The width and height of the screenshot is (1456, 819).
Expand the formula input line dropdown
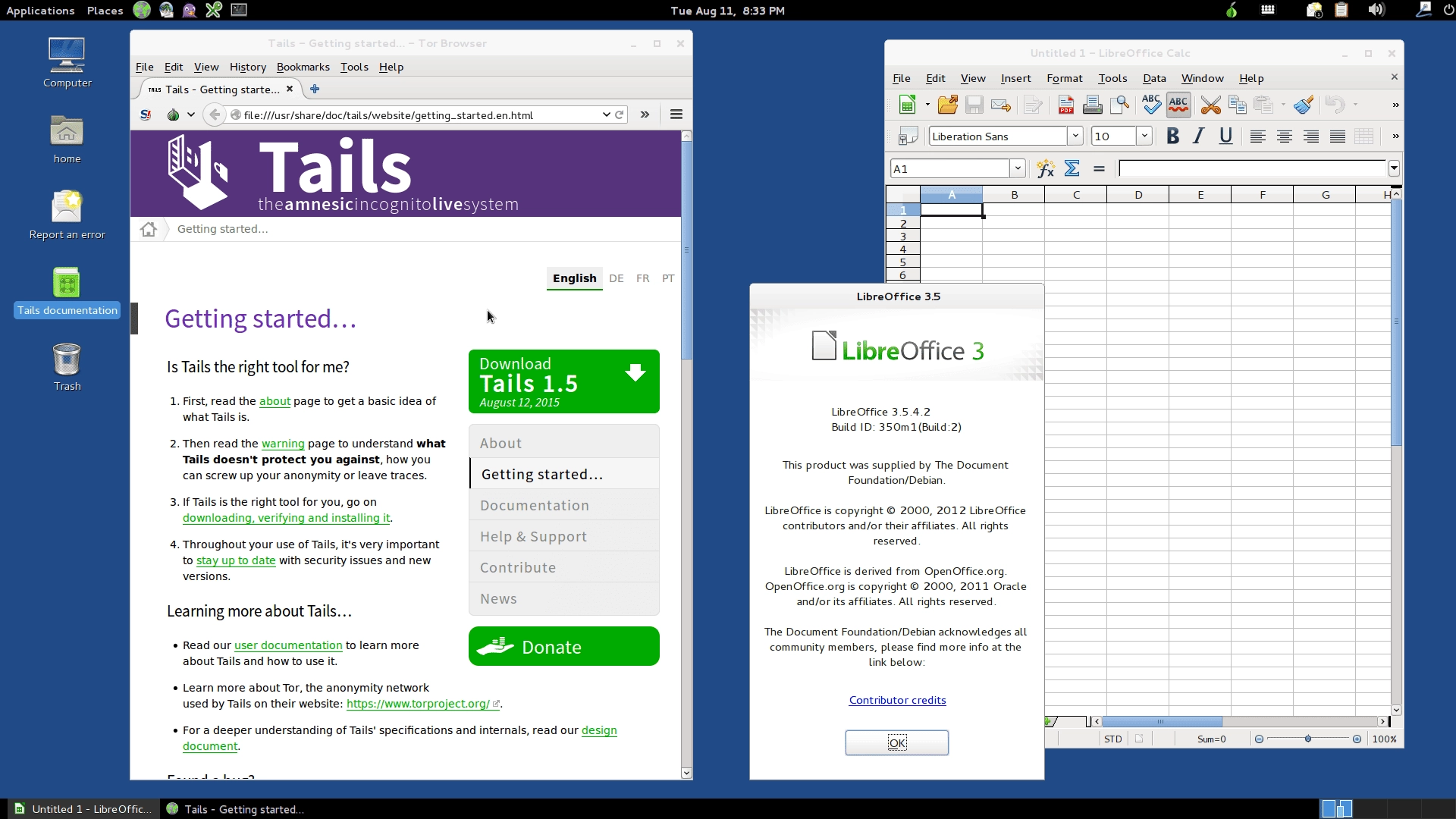coord(1394,168)
